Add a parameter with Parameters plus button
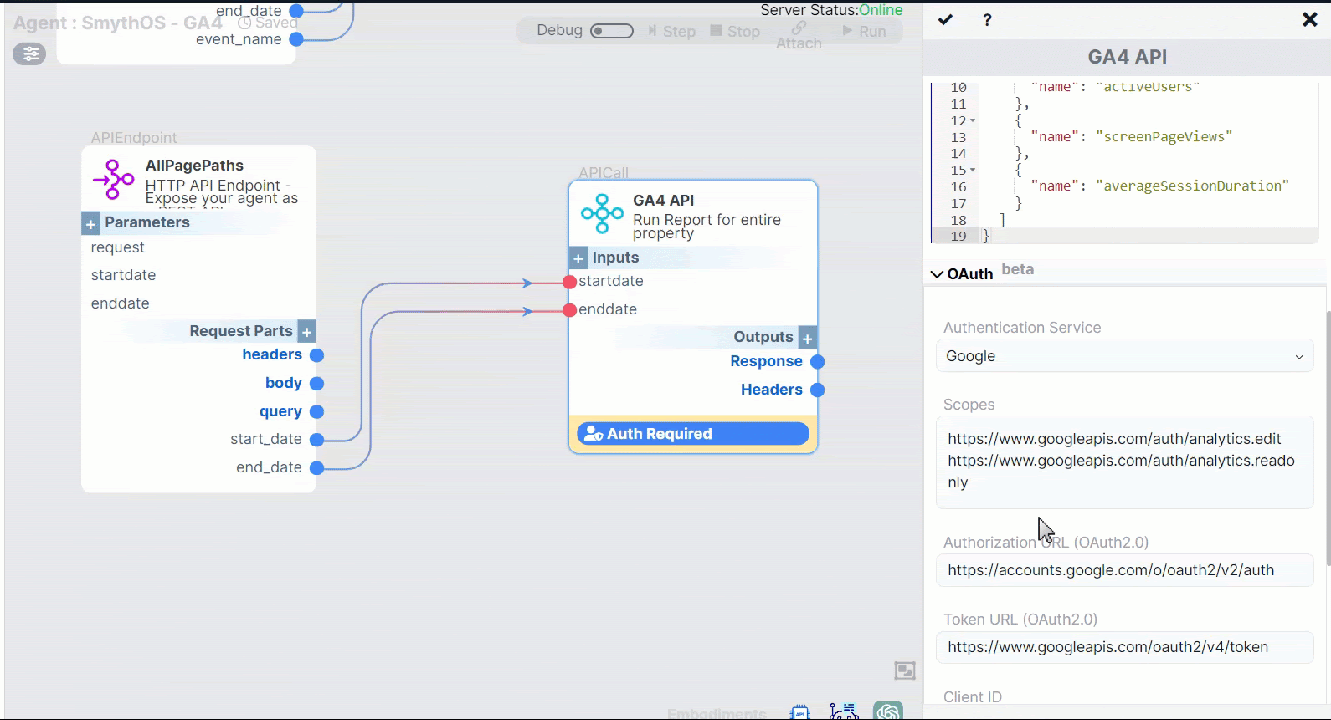The image size is (1331, 720). [x=91, y=223]
